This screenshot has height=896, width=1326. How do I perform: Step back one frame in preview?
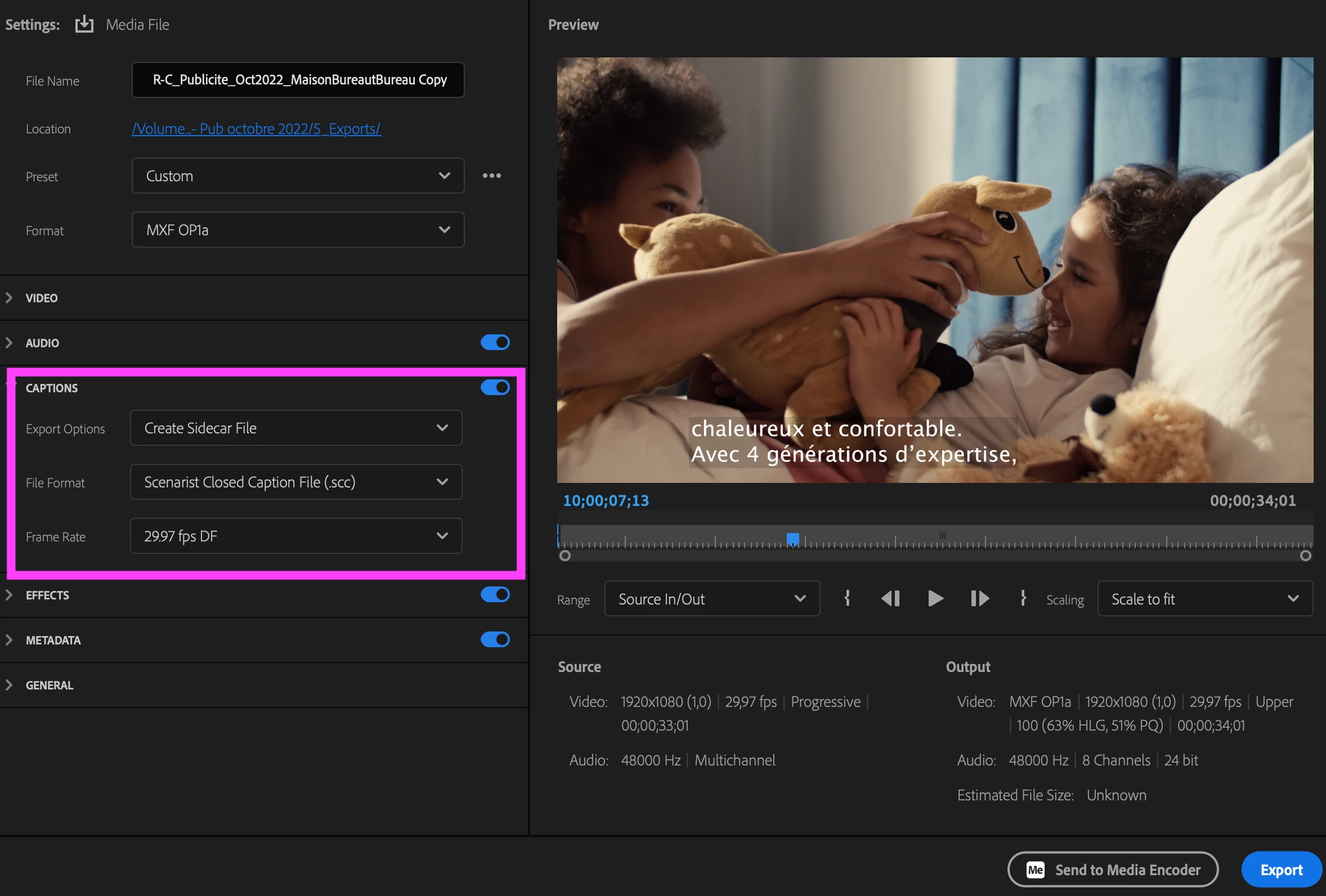pos(890,598)
